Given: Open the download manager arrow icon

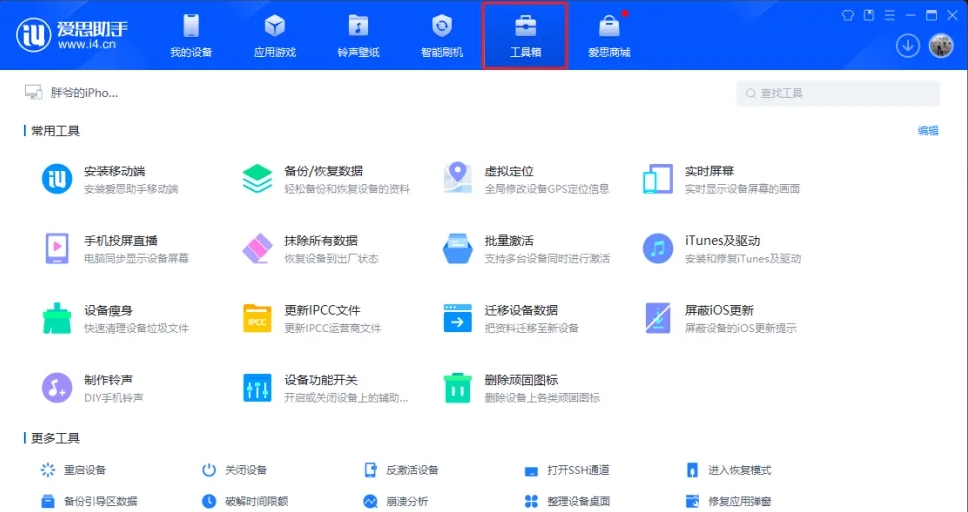Looking at the screenshot, I should tap(908, 46).
